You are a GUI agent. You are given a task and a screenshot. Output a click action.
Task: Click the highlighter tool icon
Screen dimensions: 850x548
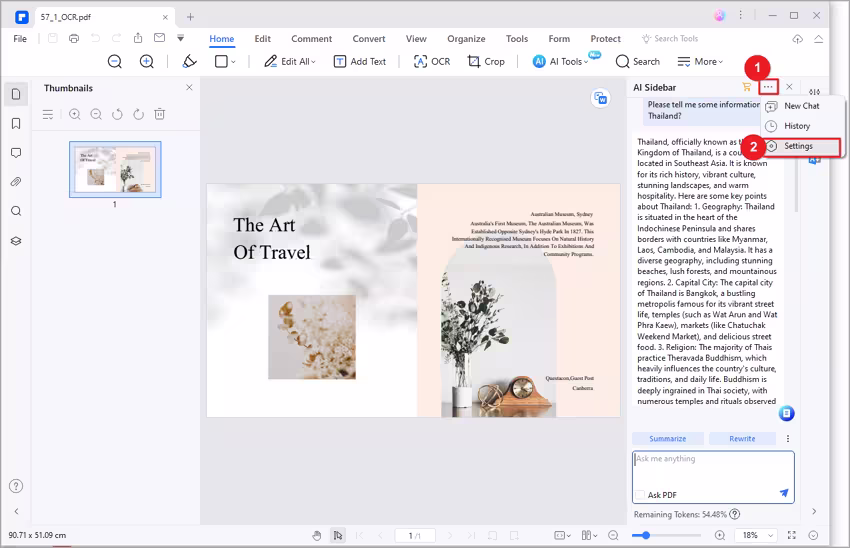point(190,61)
